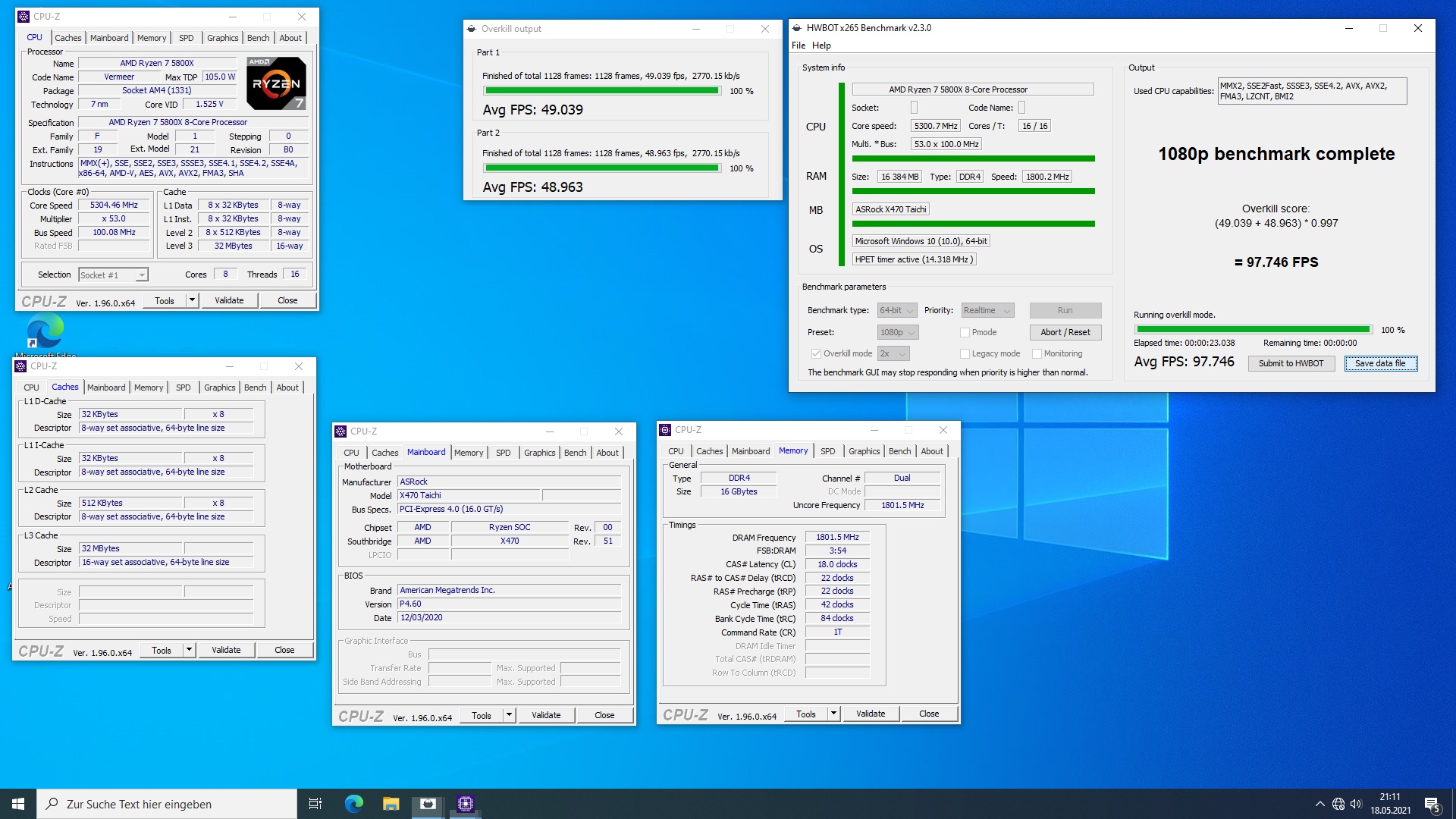Click the CPU-Z title icon in Memory window
The image size is (1456, 819).
click(665, 430)
